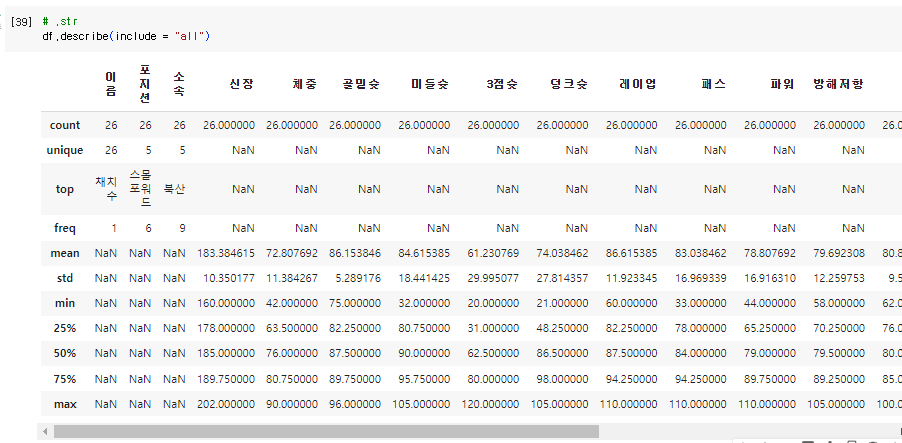
Task: Click the min 신장 value 160.000000
Action: pyautogui.click(x=226, y=303)
